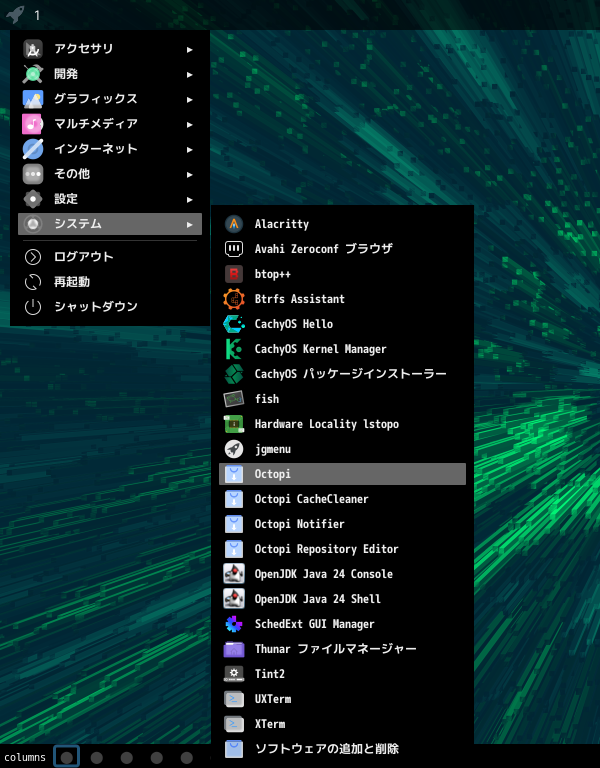
Task: Click the "Hardware Locality lstopo" label
Action: coord(327,424)
